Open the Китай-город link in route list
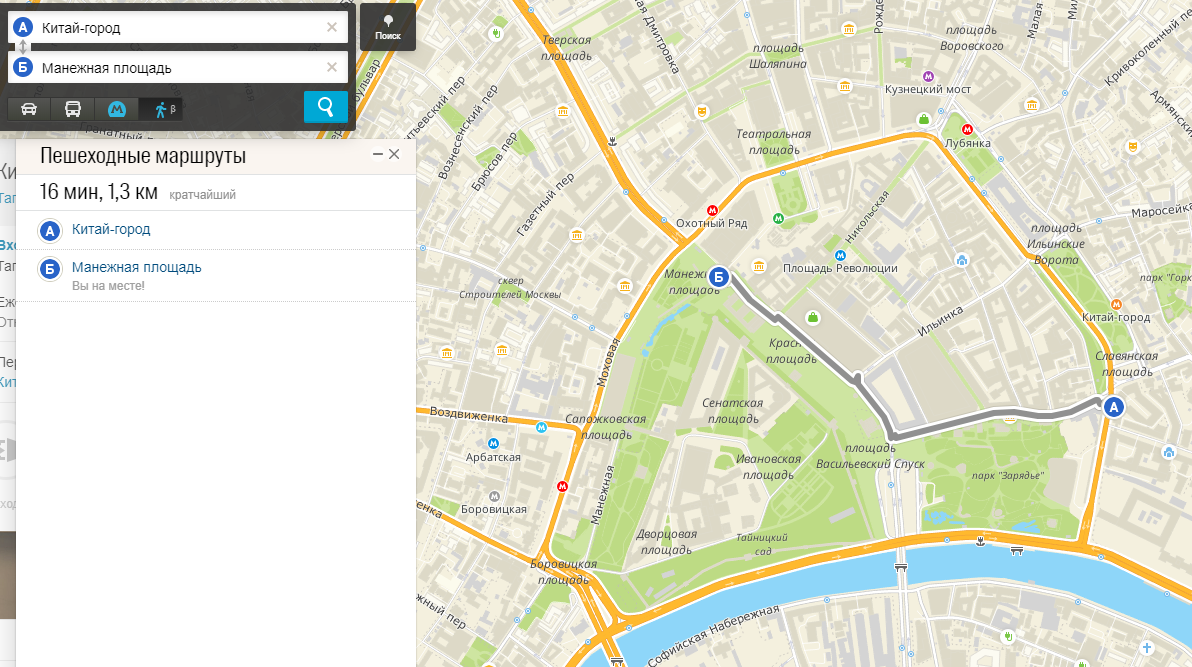This screenshot has width=1192, height=667. (111, 229)
